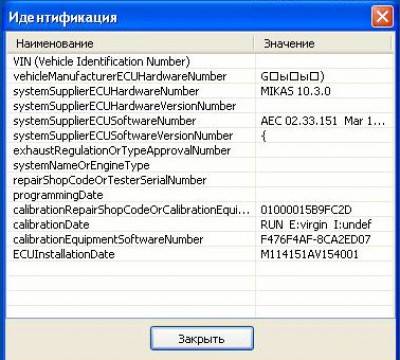Select the systemSupplierECUSoftwareNumber row
The width and height of the screenshot is (400, 360).
200,121
